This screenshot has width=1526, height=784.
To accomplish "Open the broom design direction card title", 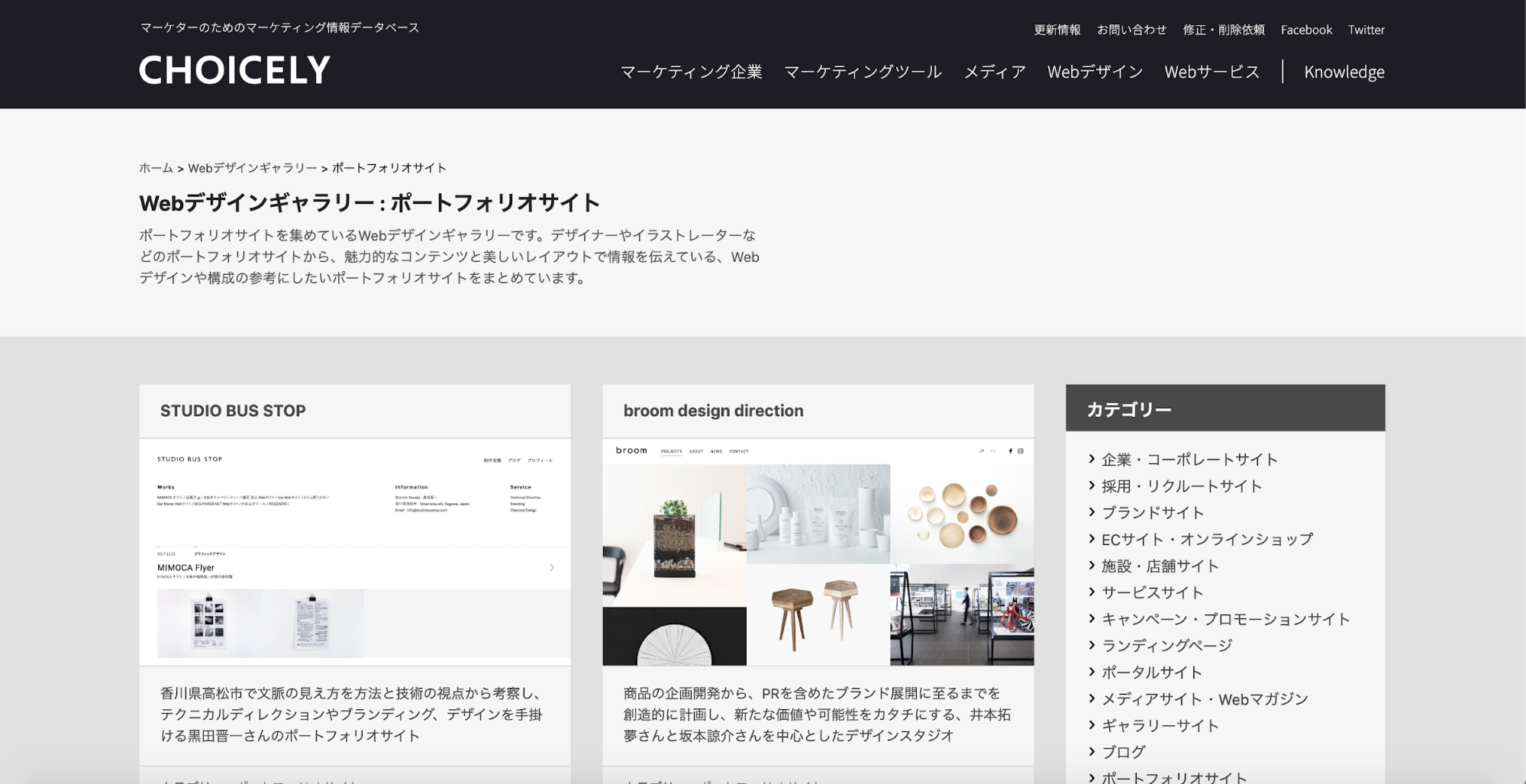I will (x=713, y=411).
